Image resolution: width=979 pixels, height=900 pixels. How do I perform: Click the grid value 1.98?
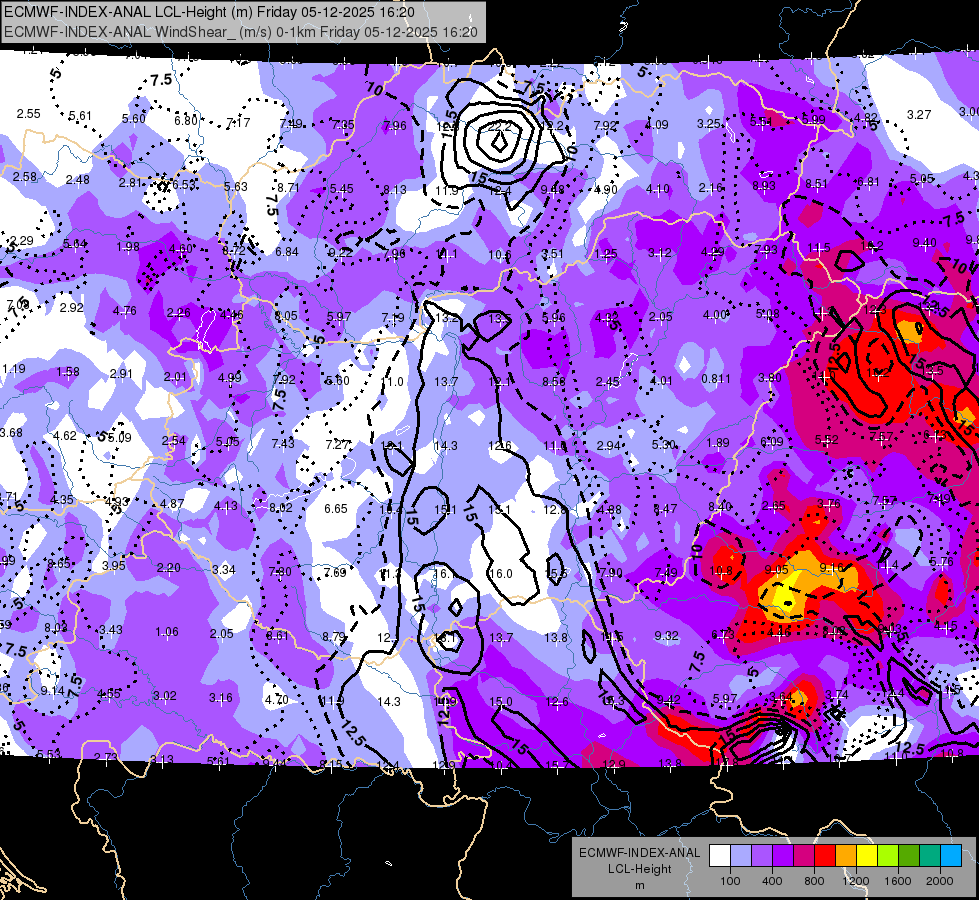[127, 247]
